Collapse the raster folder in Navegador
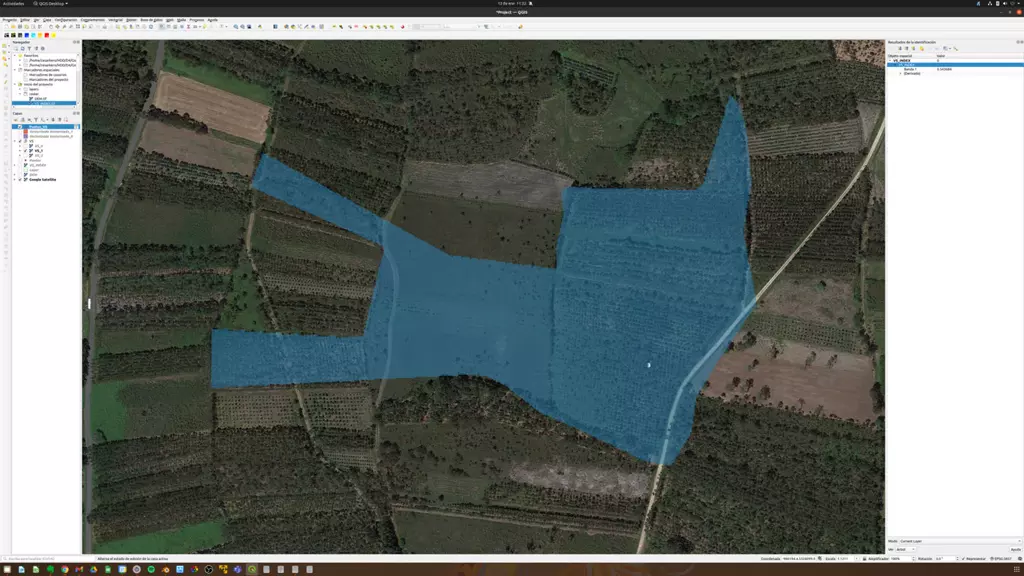This screenshot has height=576, width=1024. pos(20,94)
